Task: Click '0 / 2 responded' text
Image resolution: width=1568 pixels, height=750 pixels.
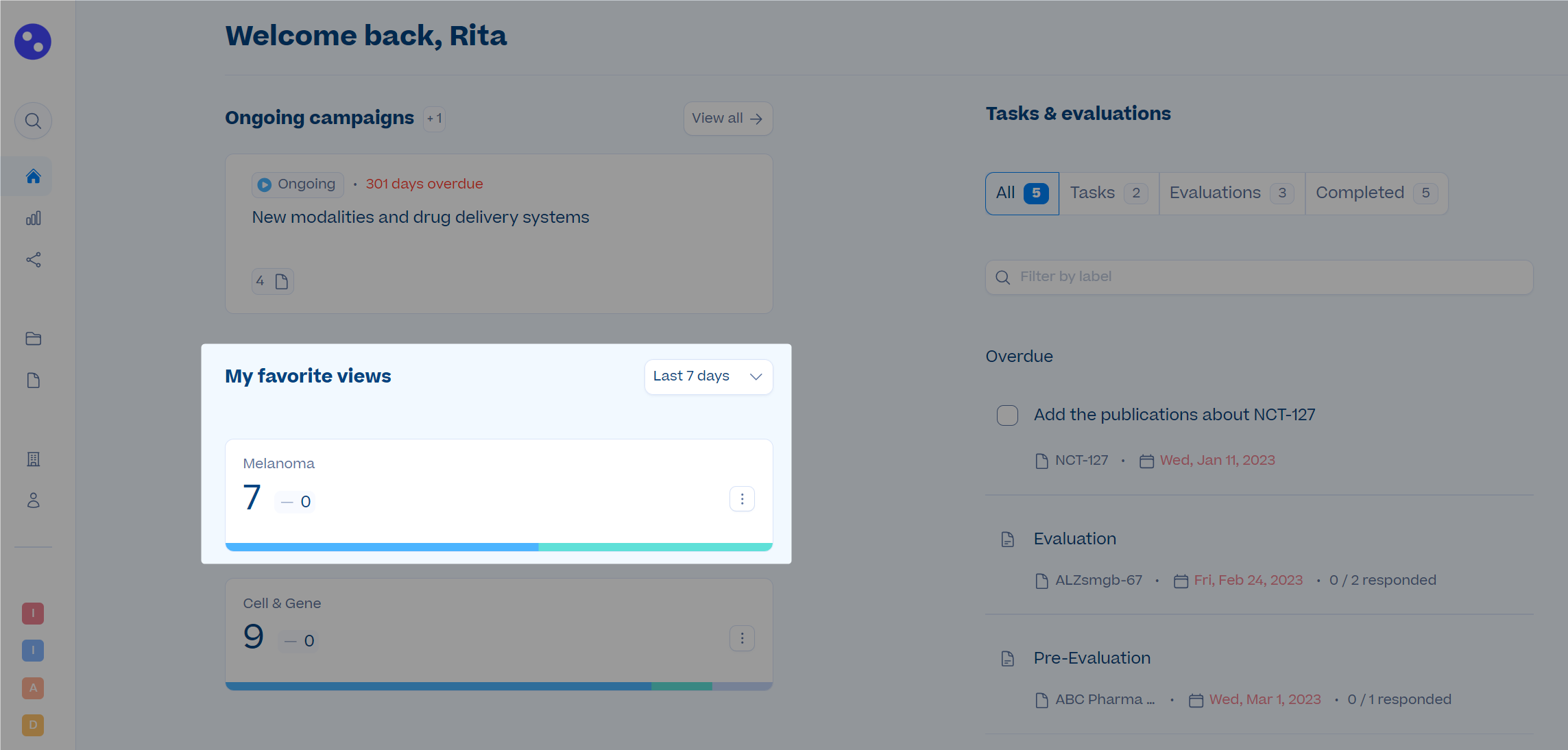Action: [x=1382, y=580]
